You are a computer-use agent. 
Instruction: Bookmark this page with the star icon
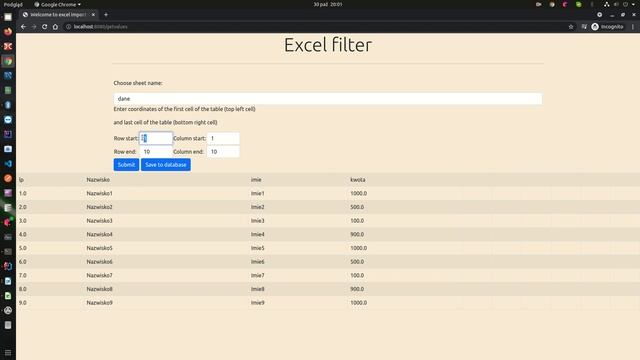pyautogui.click(x=571, y=27)
